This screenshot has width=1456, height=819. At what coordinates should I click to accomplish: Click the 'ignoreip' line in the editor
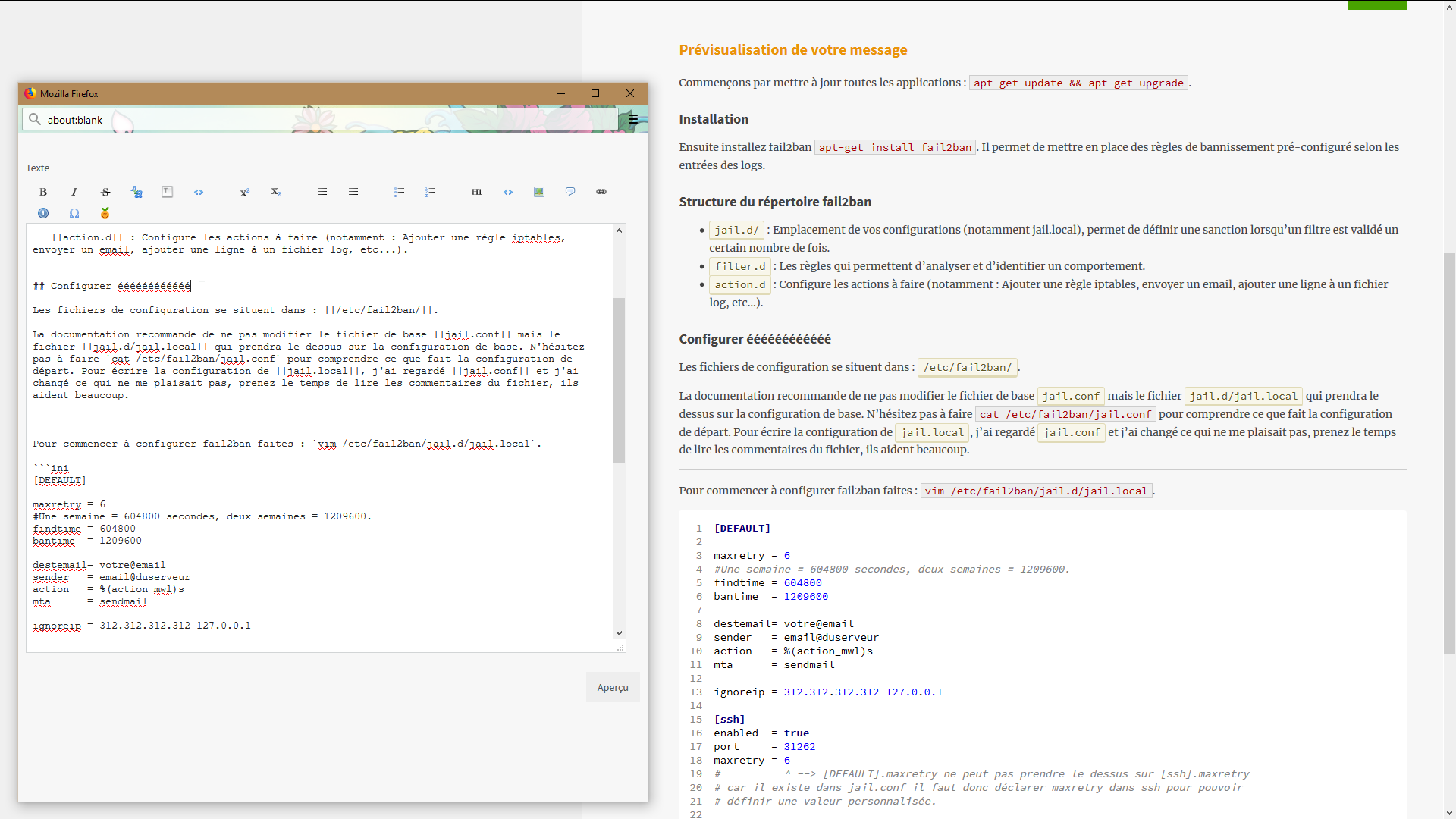(142, 626)
